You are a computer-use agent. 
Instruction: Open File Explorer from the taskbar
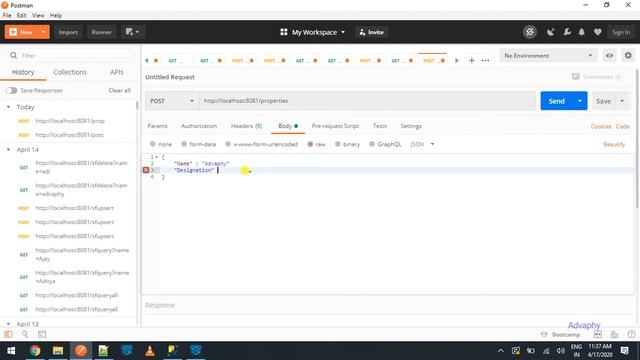click(58, 351)
